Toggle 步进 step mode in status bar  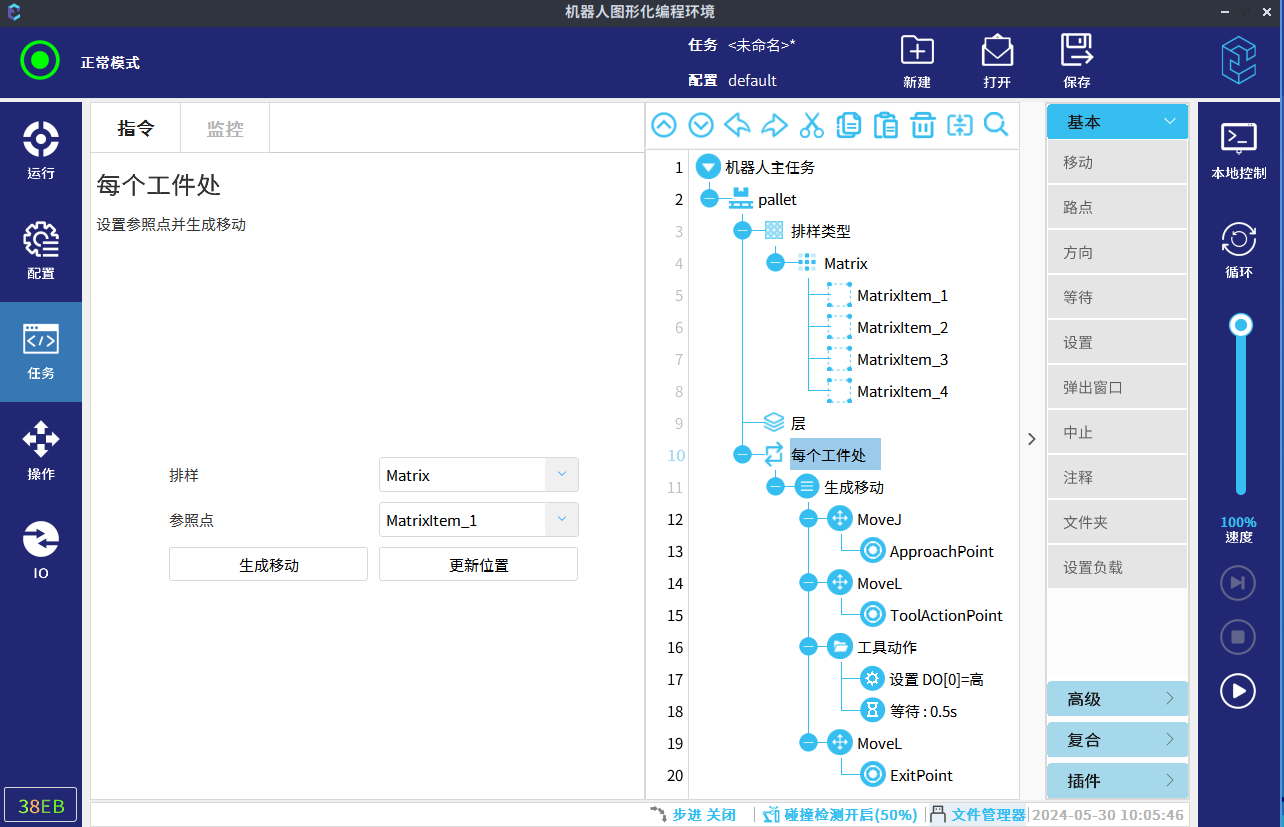[x=693, y=815]
